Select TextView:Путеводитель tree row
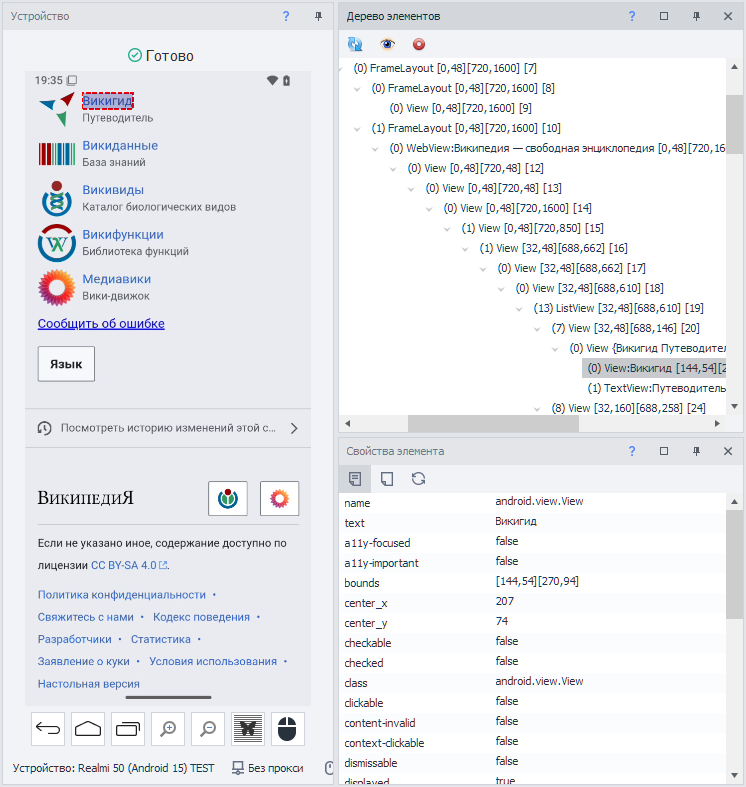Image resolution: width=746 pixels, height=787 pixels. coord(657,388)
